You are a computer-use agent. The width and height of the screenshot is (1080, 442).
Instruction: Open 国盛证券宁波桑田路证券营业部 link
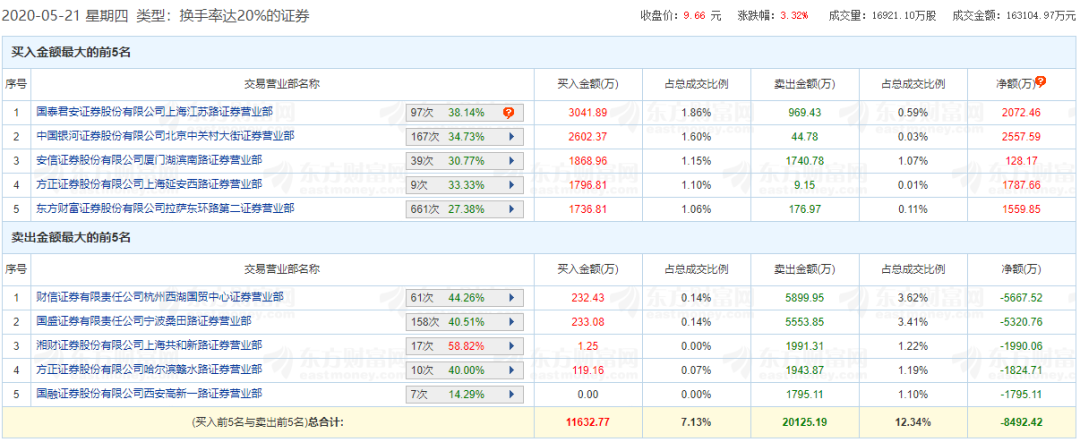click(143, 322)
